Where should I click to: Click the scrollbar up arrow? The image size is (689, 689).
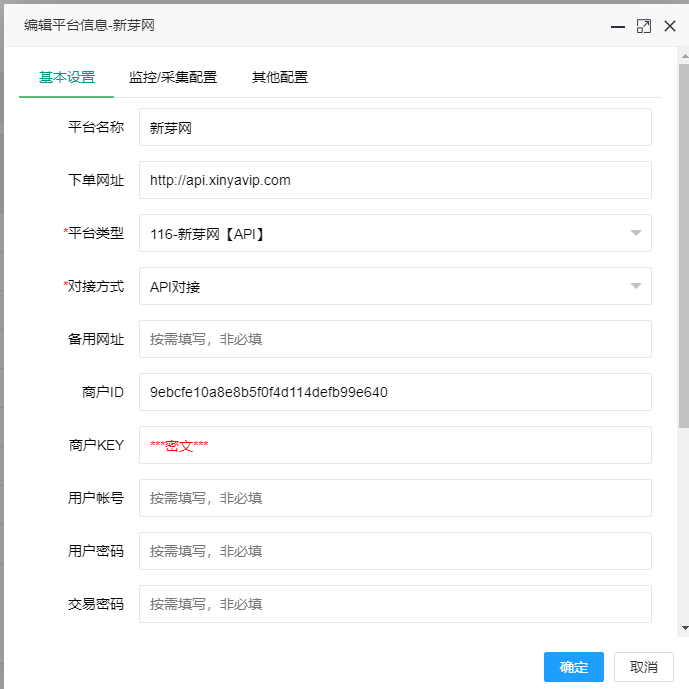pos(685,56)
